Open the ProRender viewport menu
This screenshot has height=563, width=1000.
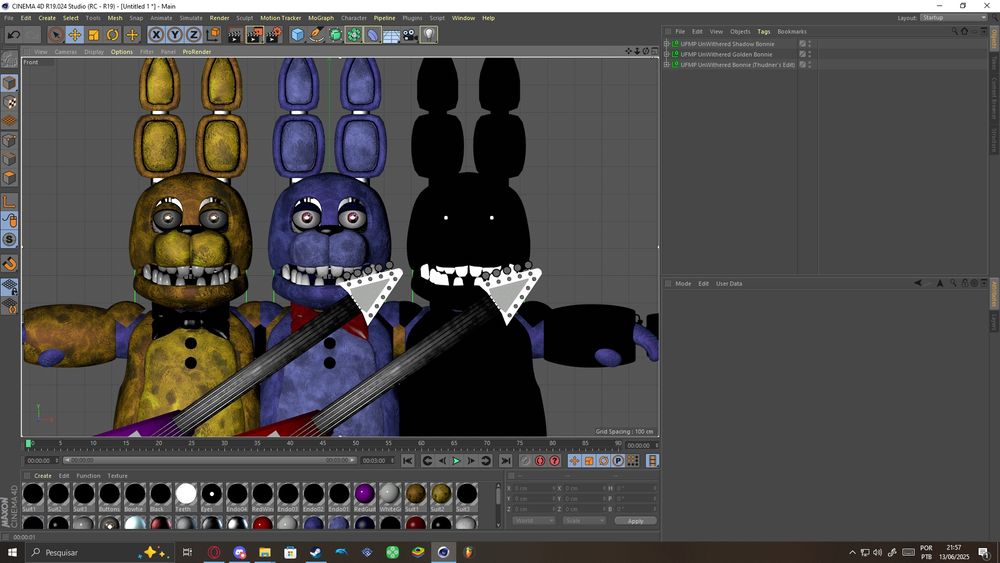coord(196,52)
